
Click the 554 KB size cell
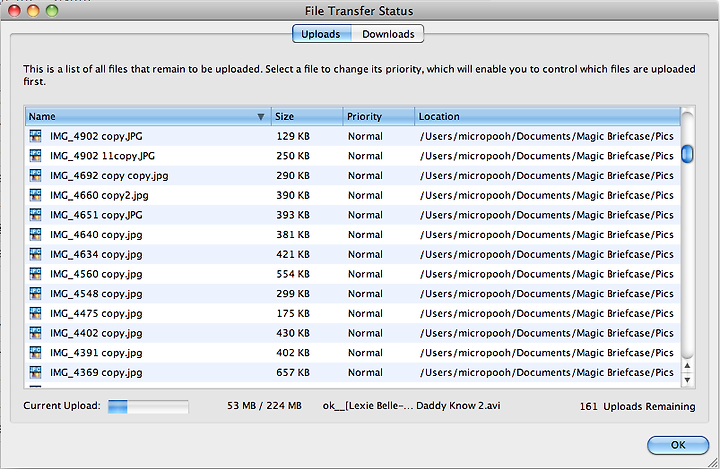click(293, 275)
